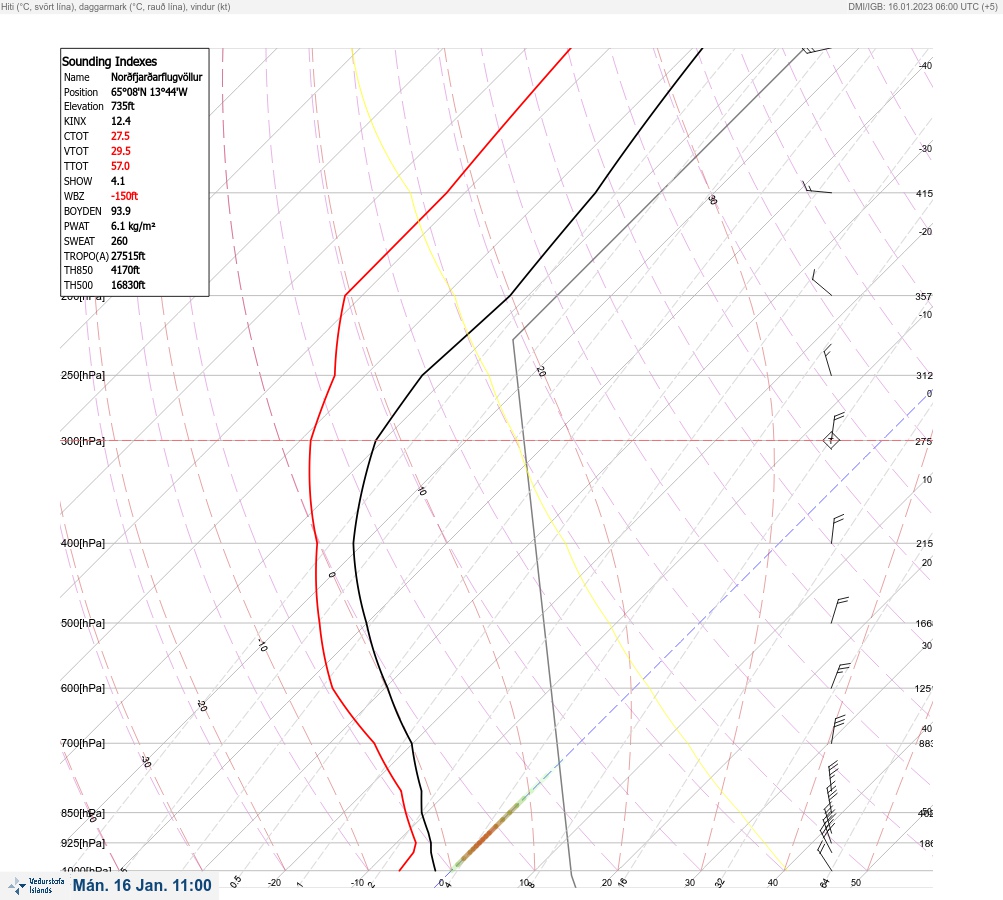Select the wind barb at the 600 hPa level

pyautogui.click(x=840, y=675)
